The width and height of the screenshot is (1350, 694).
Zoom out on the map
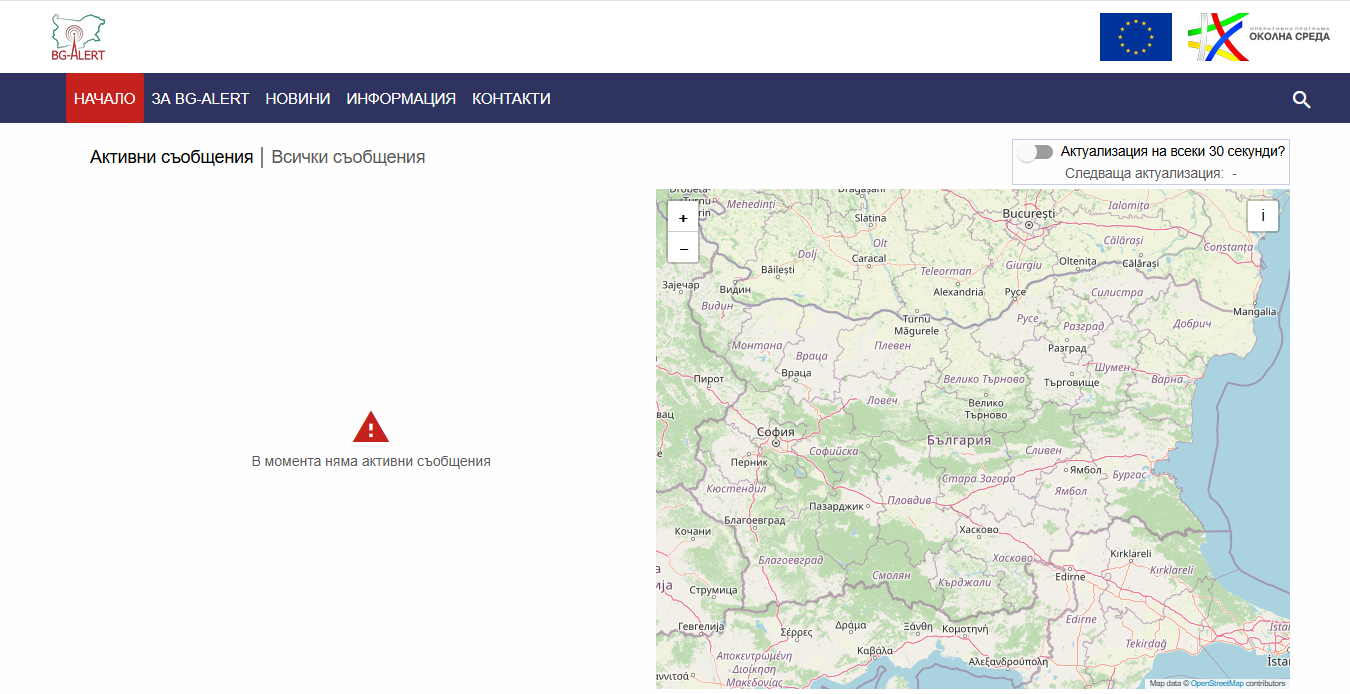pos(683,248)
